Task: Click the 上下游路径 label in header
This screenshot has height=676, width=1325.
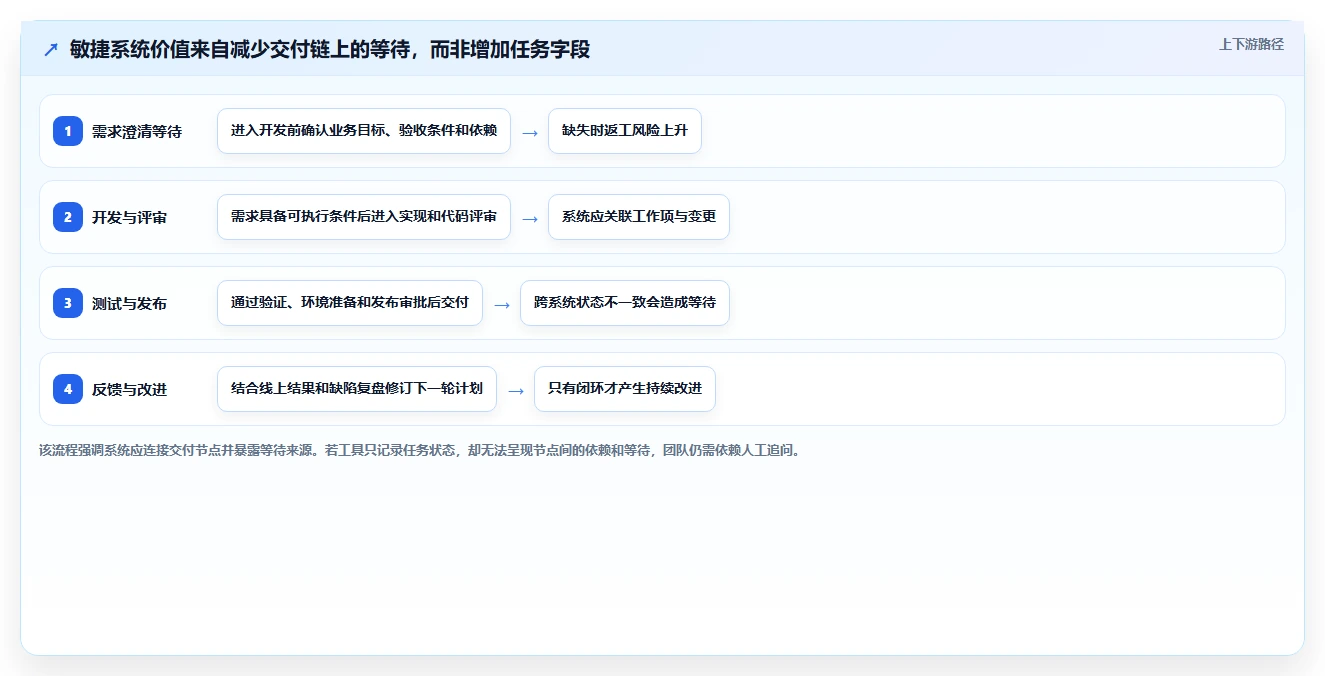Action: 1251,44
